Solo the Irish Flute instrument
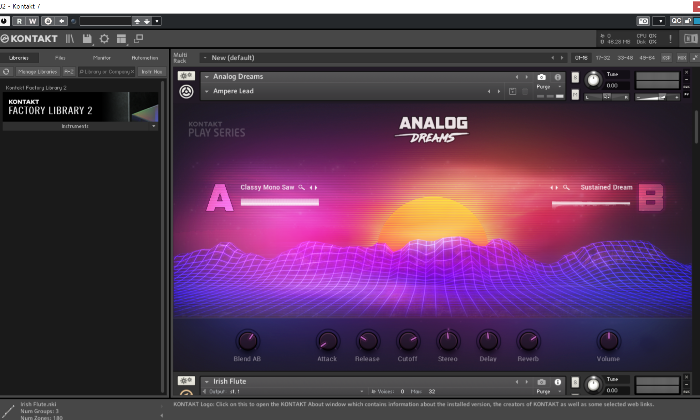This screenshot has height=420, width=700. pyautogui.click(x=575, y=382)
